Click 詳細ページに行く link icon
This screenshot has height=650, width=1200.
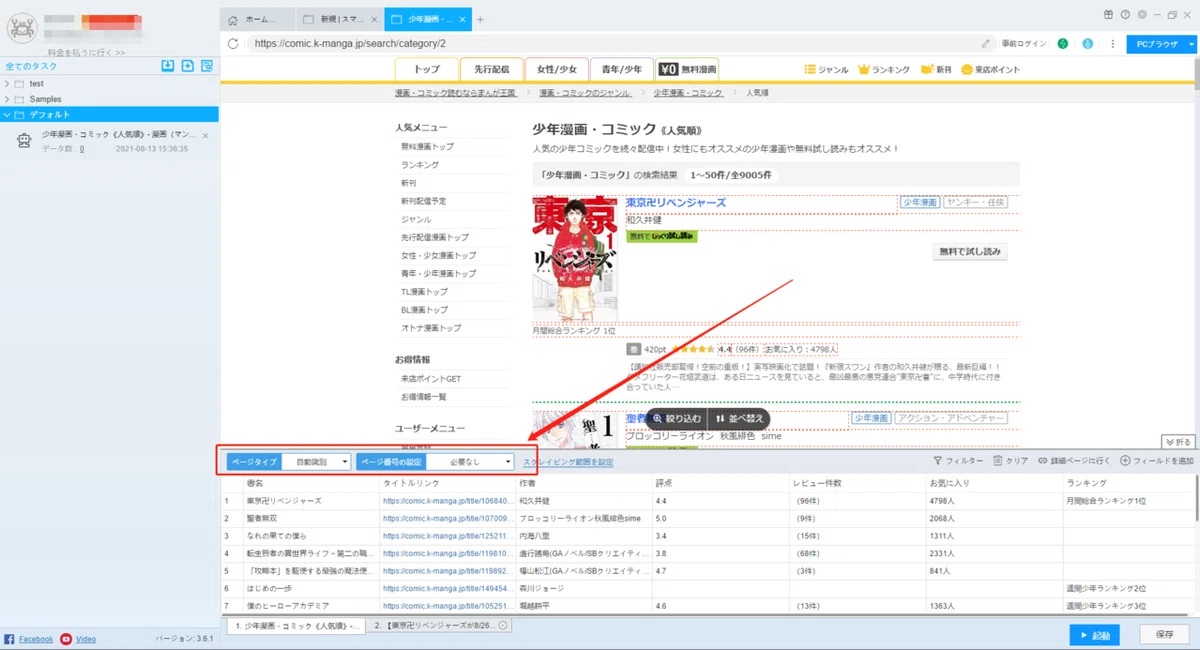pos(1043,461)
